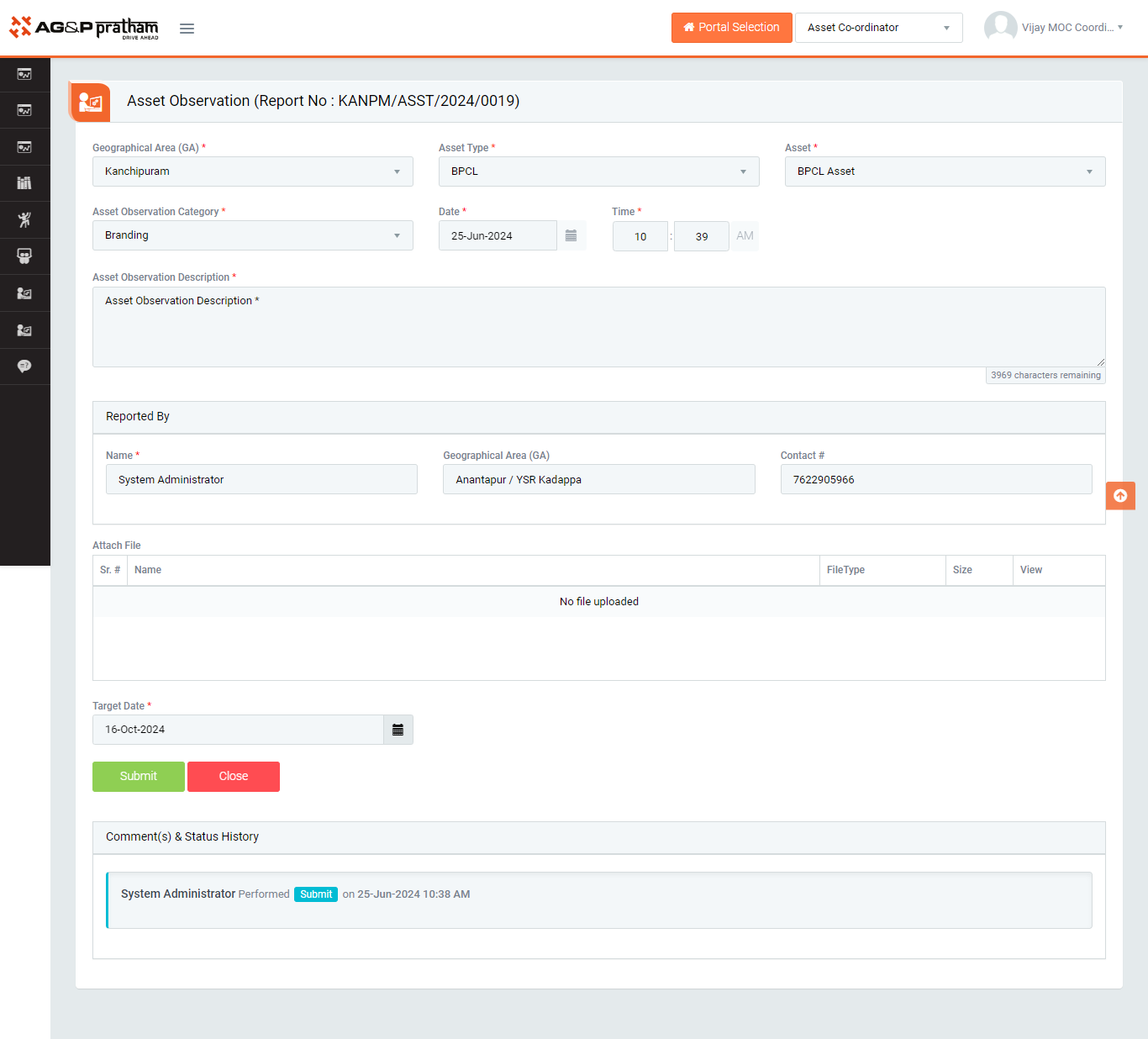Open the Asset Co-ordinator role dropdown

pyautogui.click(x=878, y=28)
